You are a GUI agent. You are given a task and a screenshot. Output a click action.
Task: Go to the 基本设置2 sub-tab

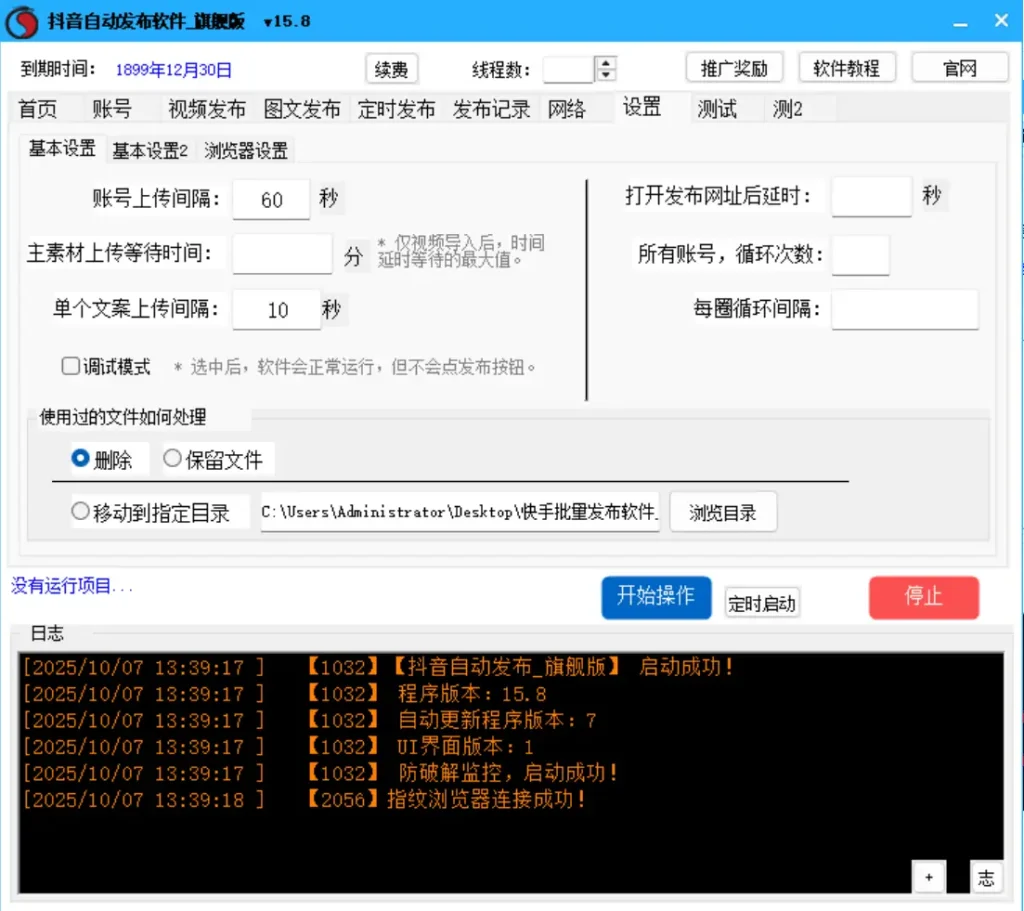click(150, 151)
